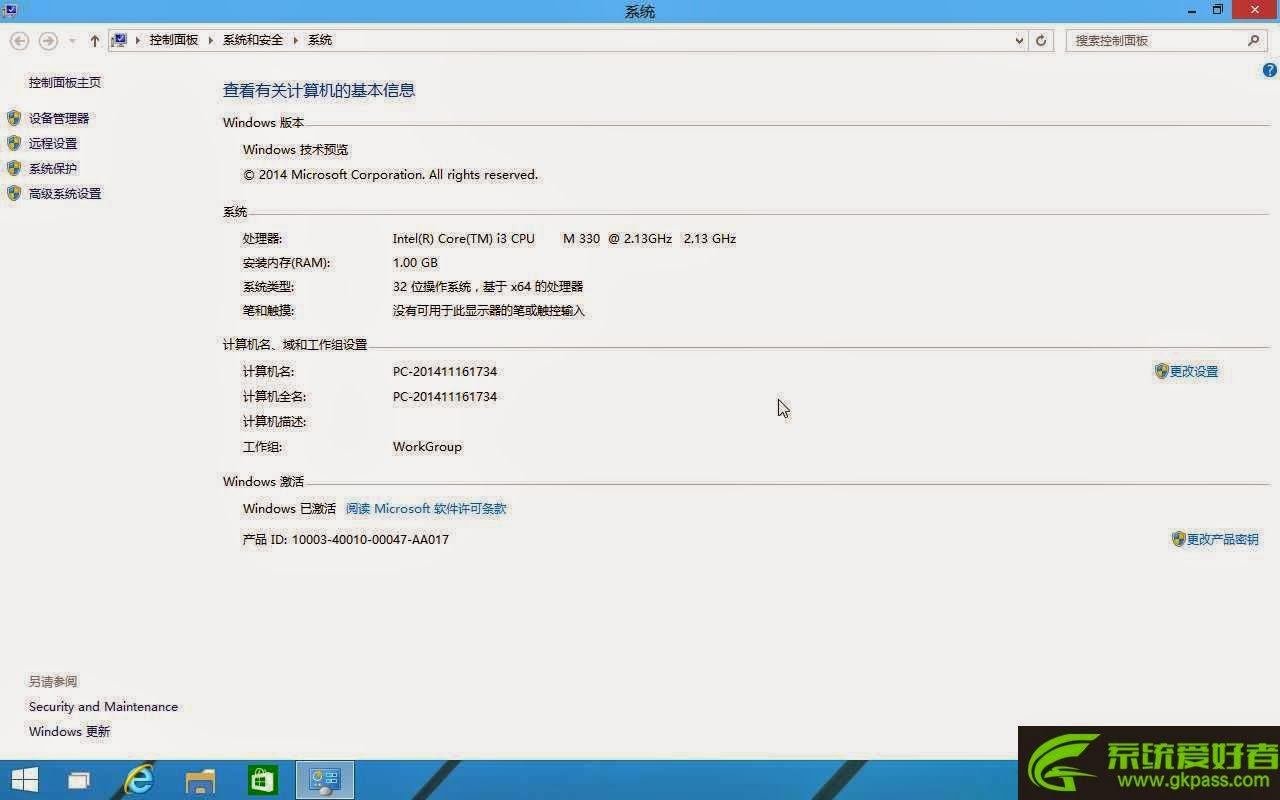Viewport: 1280px width, 800px height.
Task: Click 系统 breadcrumb in address bar
Action: 320,40
